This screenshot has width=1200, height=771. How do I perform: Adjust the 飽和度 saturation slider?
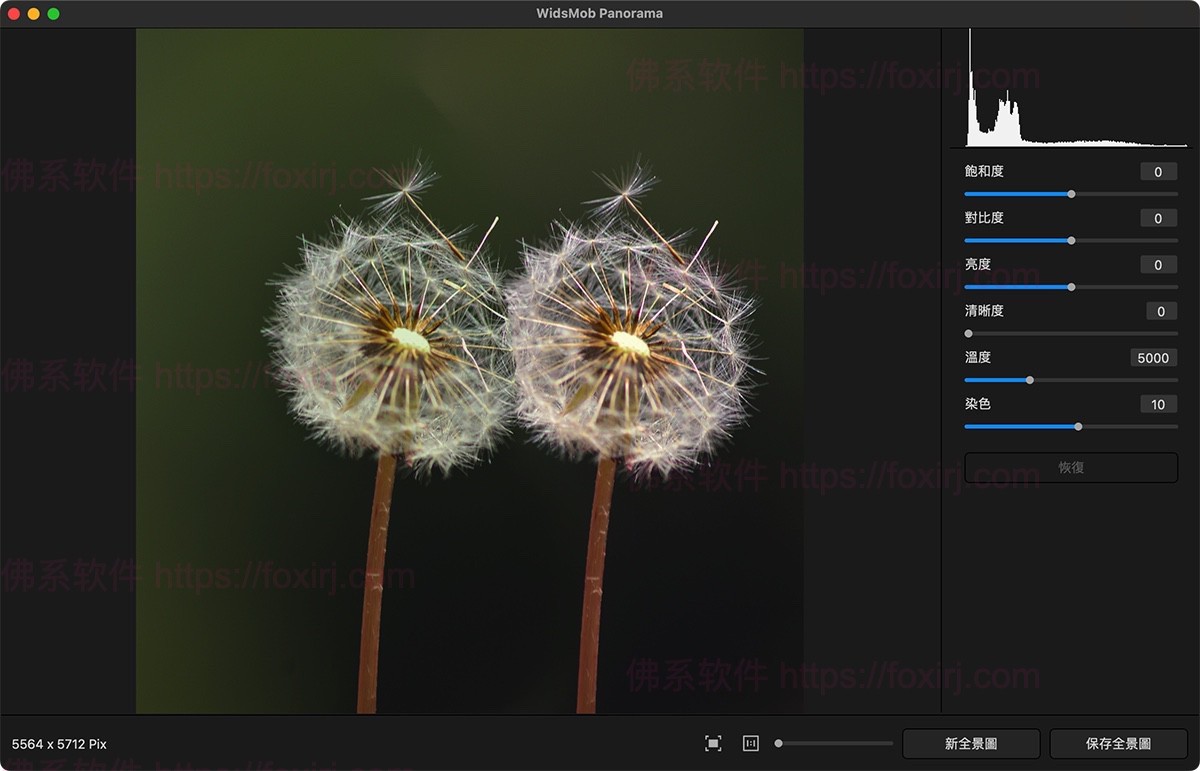tap(1072, 193)
